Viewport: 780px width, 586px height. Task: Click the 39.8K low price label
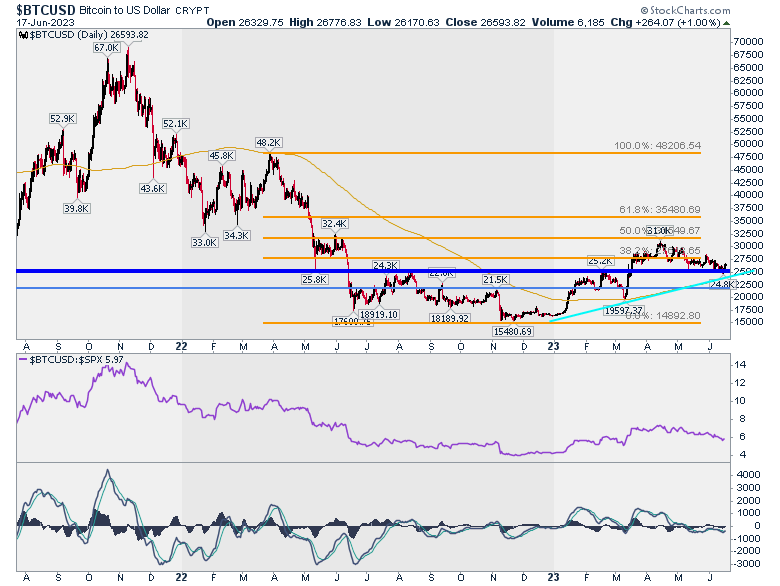[x=77, y=208]
